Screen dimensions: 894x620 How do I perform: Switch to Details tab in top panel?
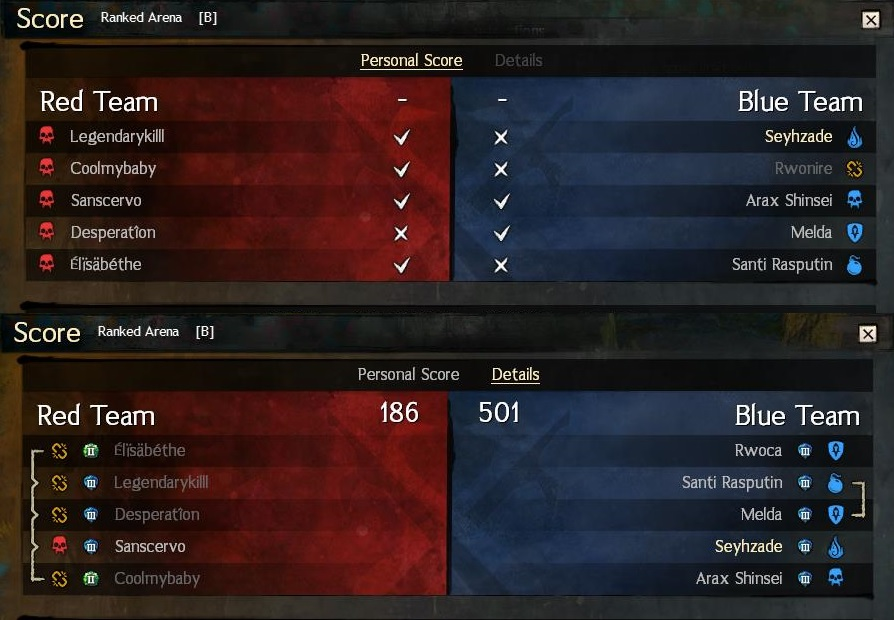pyautogui.click(x=518, y=60)
